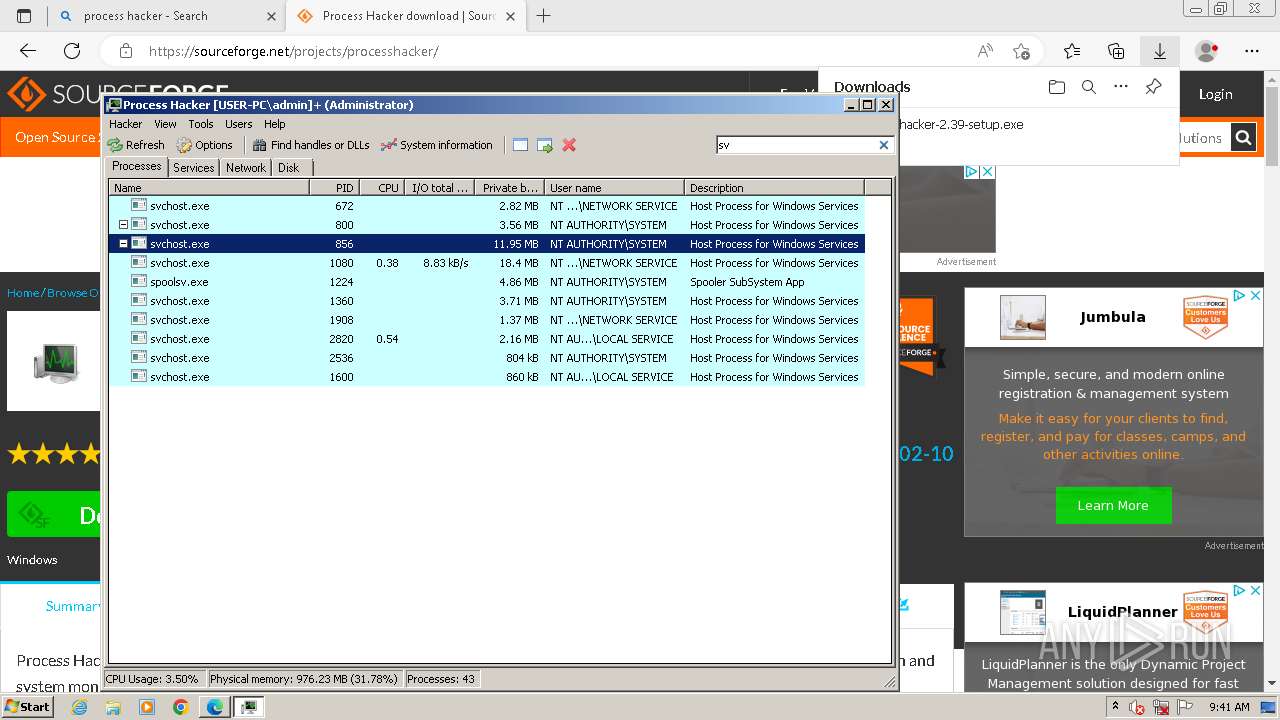1280x720 pixels.
Task: Select svchost.exe with PID 1080
Action: [x=487, y=263]
